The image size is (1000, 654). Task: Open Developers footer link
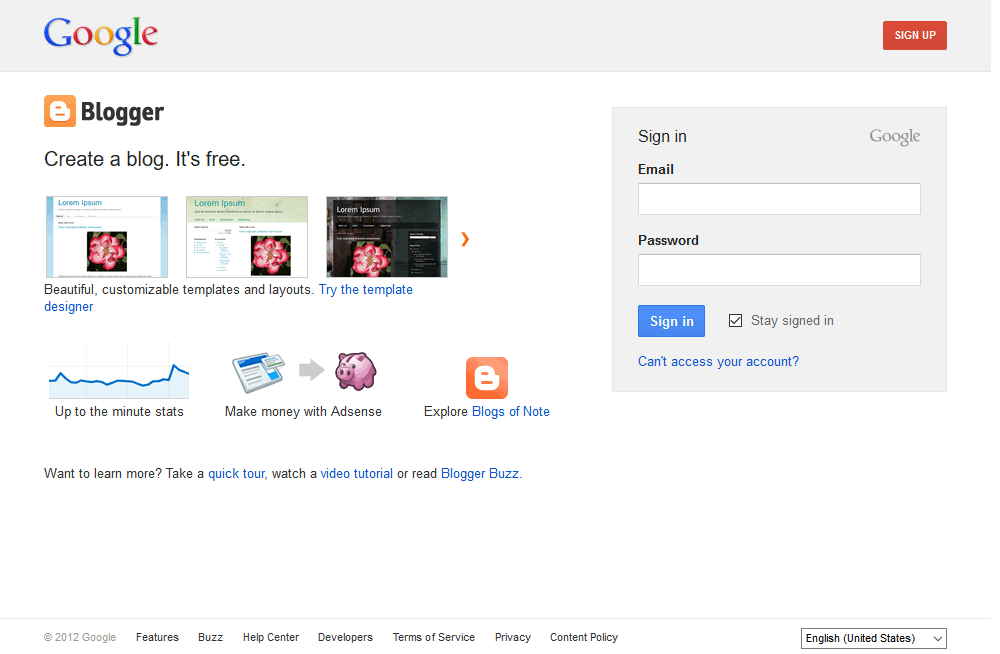pos(345,637)
